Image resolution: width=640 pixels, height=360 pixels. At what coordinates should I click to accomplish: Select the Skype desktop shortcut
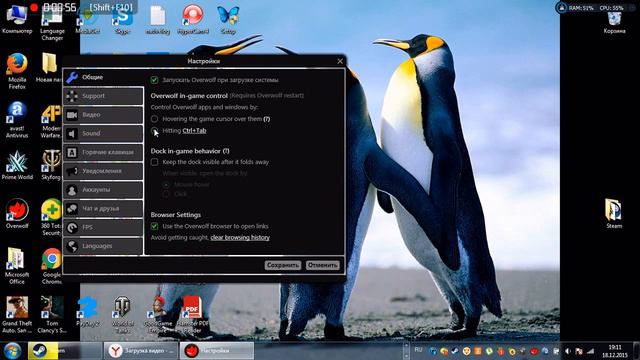[122, 20]
